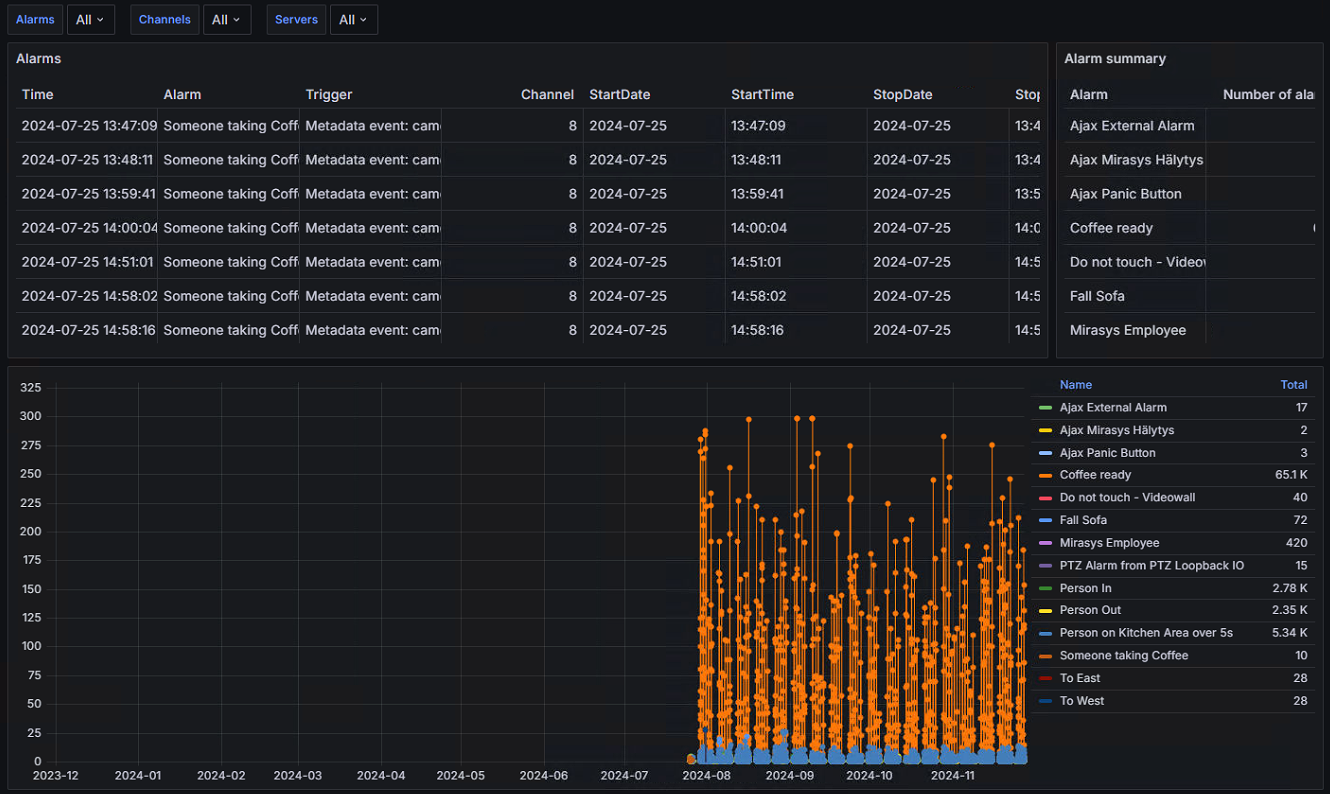The width and height of the screenshot is (1330, 794).
Task: Click Person Out legend color marker
Action: click(x=1045, y=610)
